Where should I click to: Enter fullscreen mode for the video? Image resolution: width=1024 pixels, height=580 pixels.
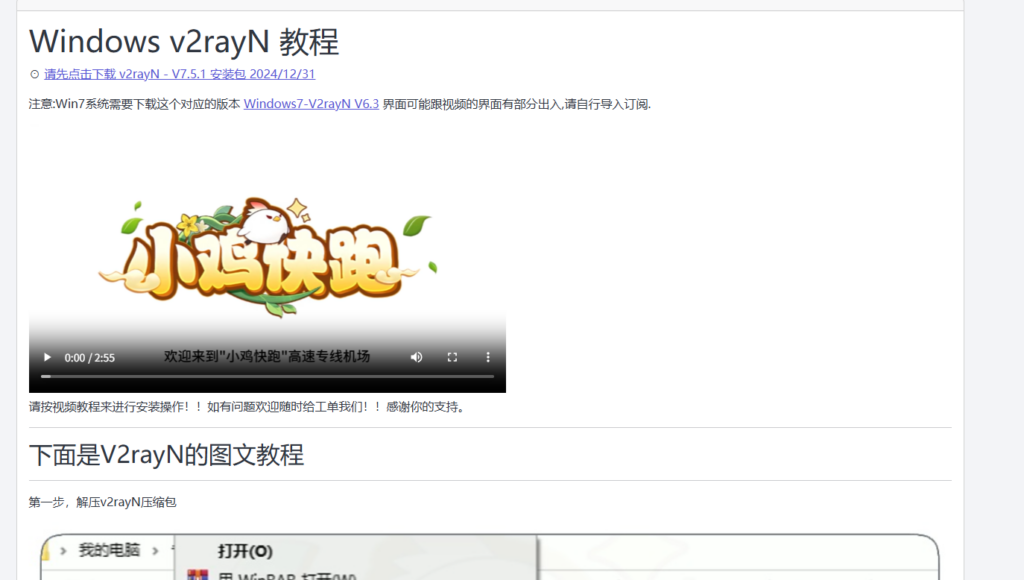(x=452, y=357)
